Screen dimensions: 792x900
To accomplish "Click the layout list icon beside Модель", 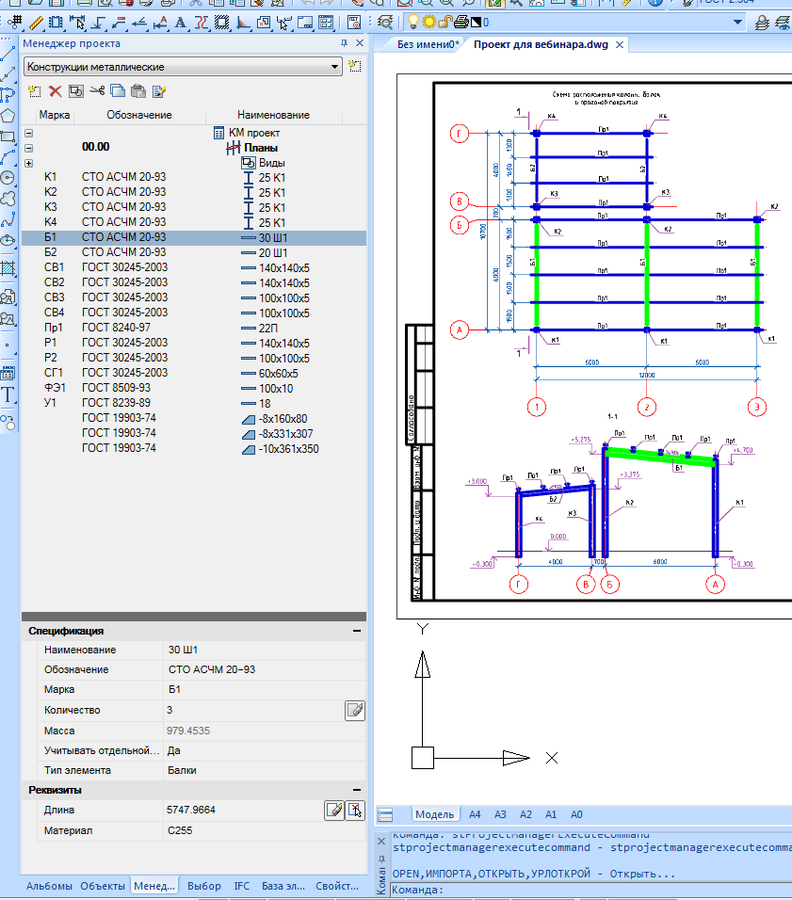I will [x=385, y=814].
